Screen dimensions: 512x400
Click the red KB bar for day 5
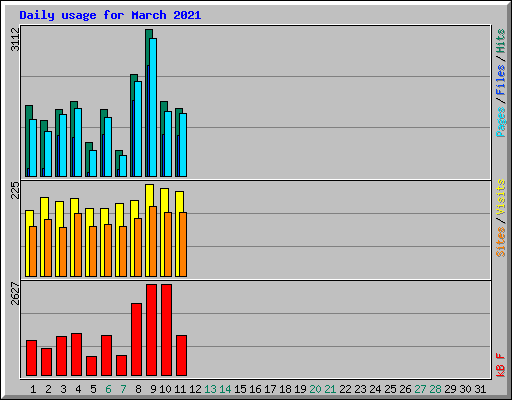click(x=91, y=366)
